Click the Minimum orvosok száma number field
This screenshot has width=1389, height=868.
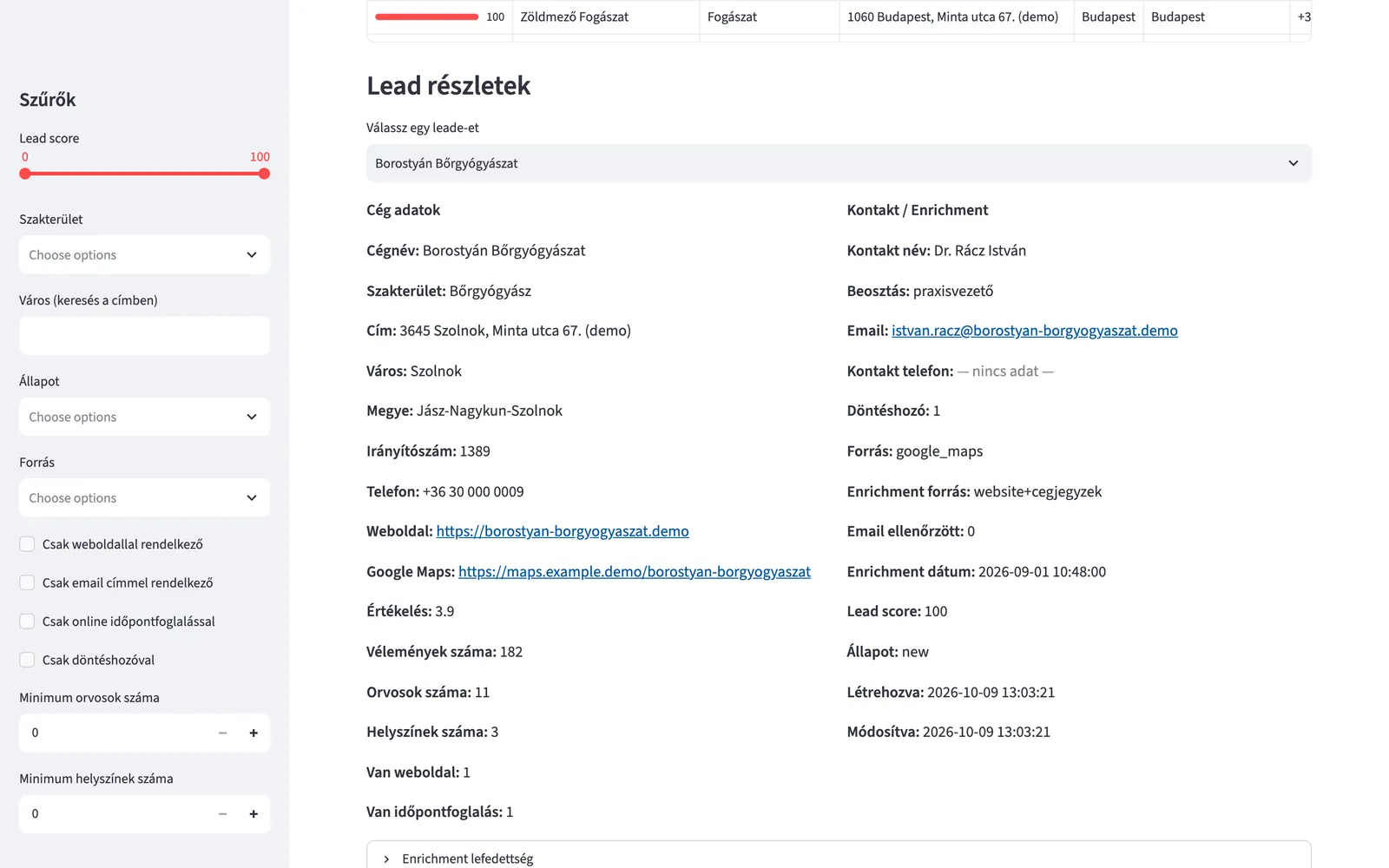click(113, 733)
